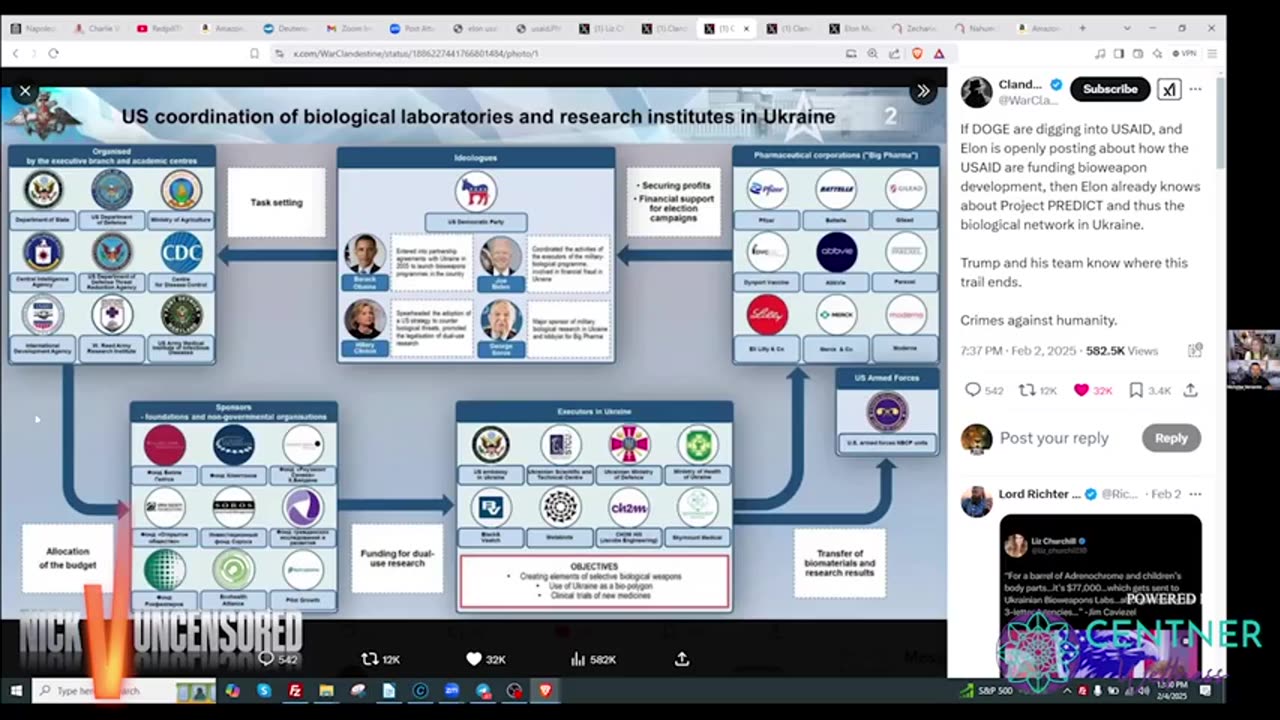
Task: Open Lord Richter's profile name link
Action: point(1041,494)
